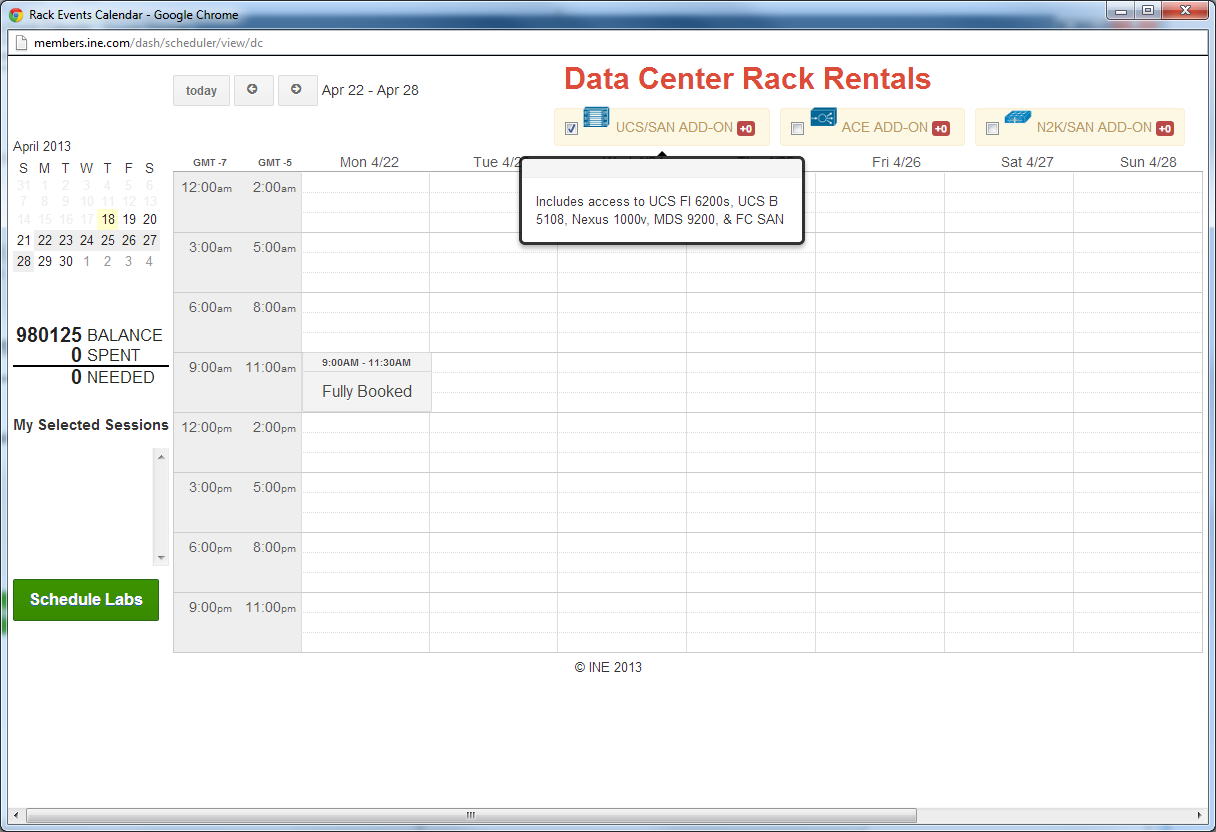This screenshot has width=1216, height=832.
Task: Click the © INE 2013 footer text
Action: (608, 667)
